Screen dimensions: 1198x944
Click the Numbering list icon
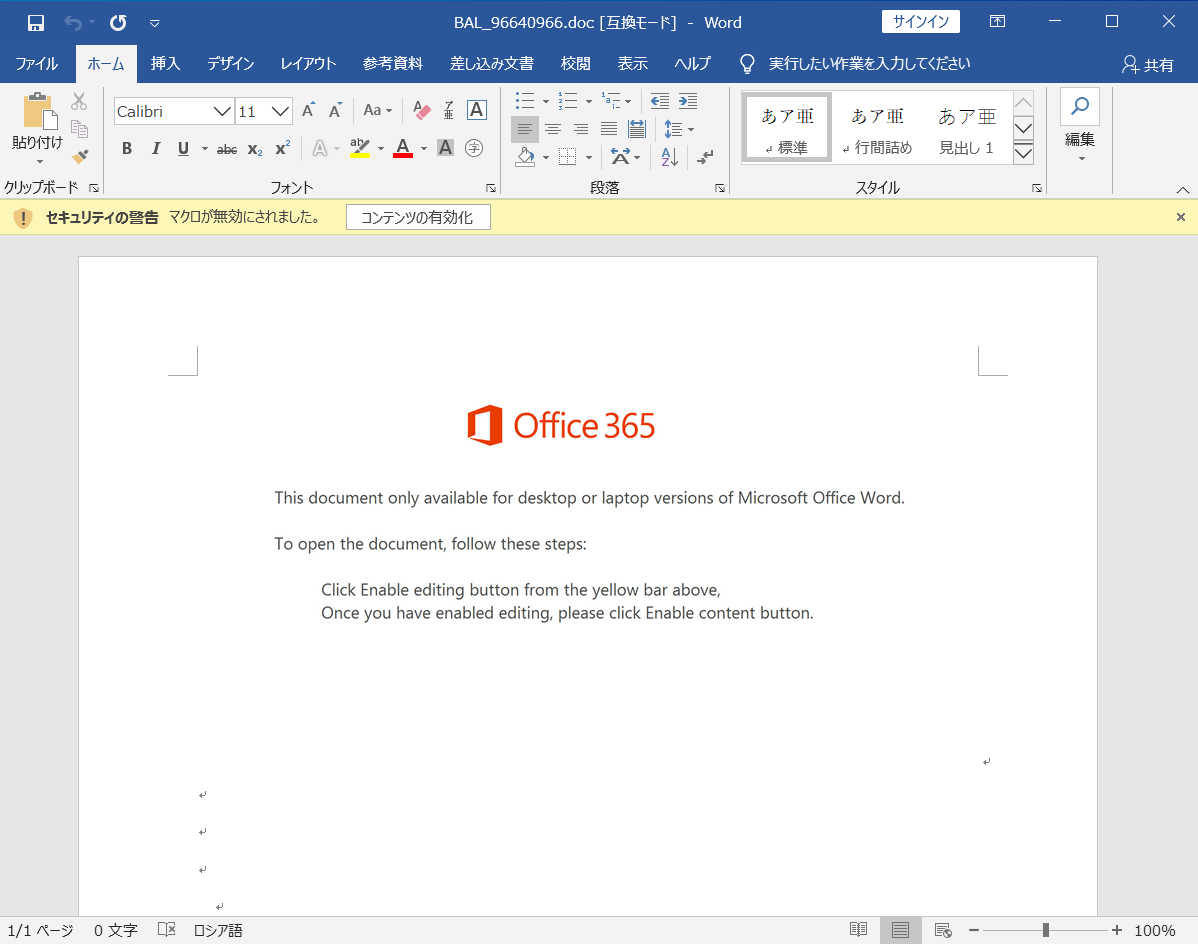568,100
